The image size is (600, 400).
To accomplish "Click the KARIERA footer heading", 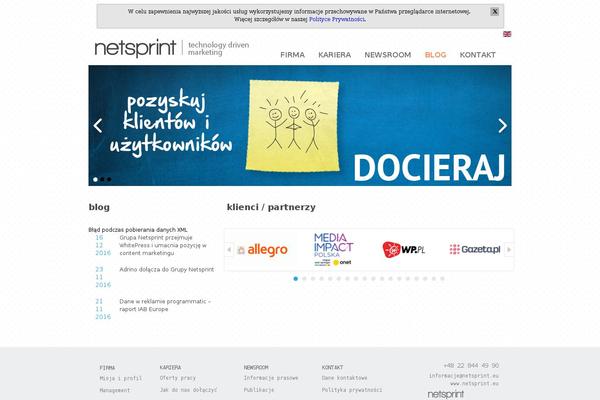I will (170, 367).
